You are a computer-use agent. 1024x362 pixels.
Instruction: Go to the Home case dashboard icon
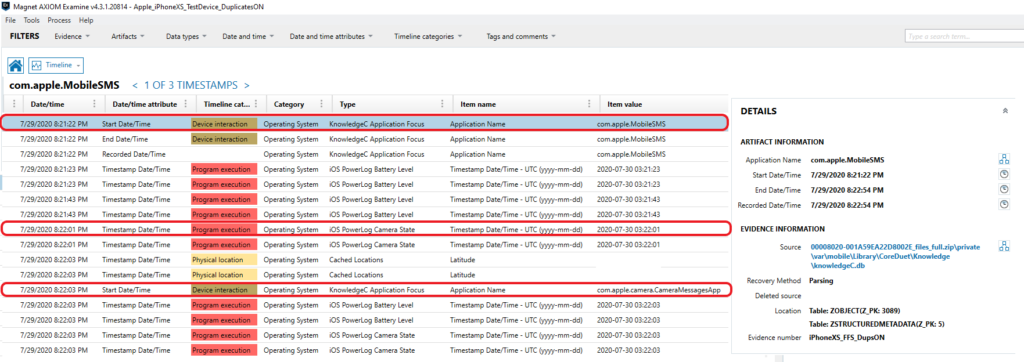point(16,65)
